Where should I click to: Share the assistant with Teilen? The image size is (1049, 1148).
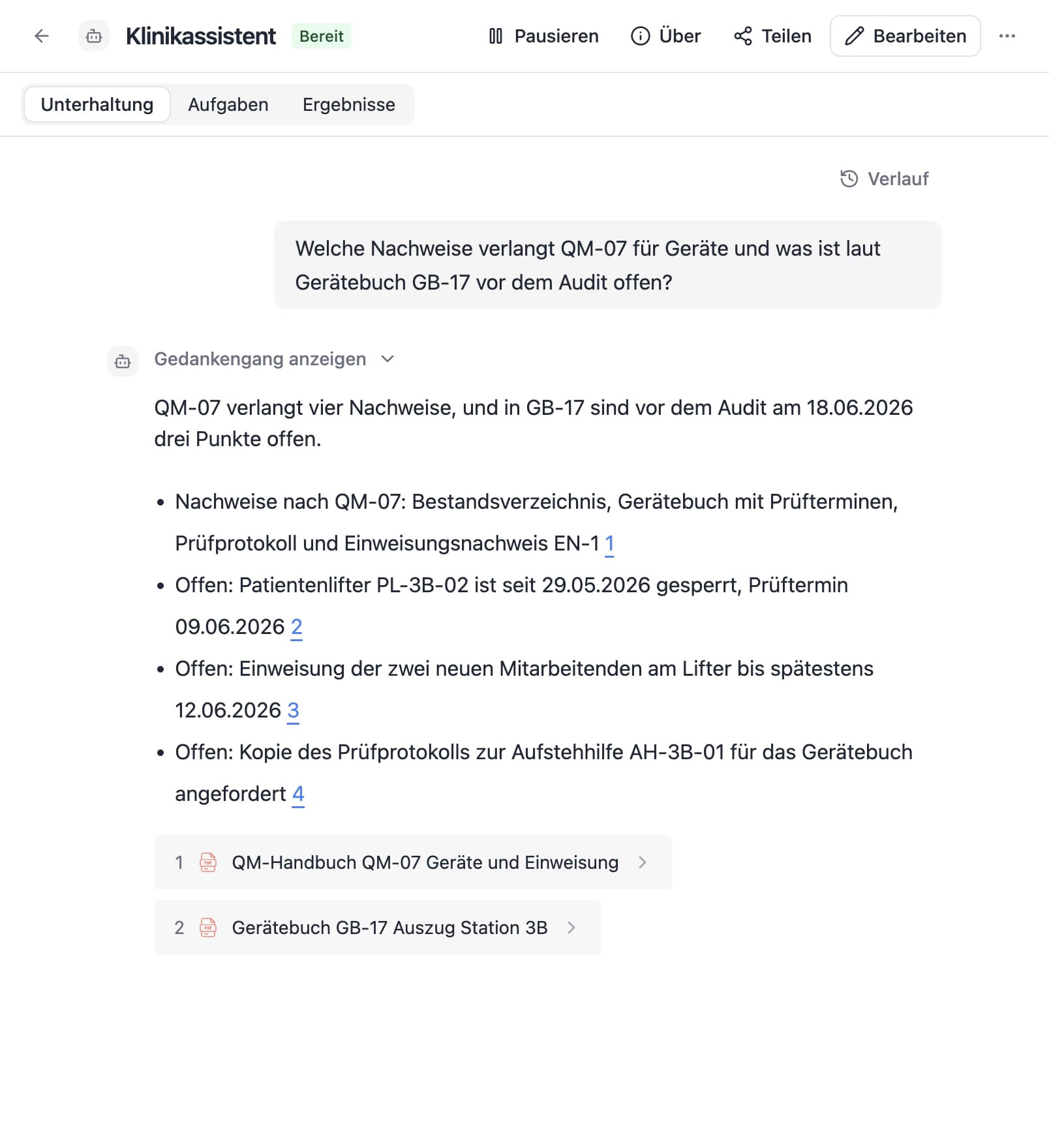click(x=772, y=36)
